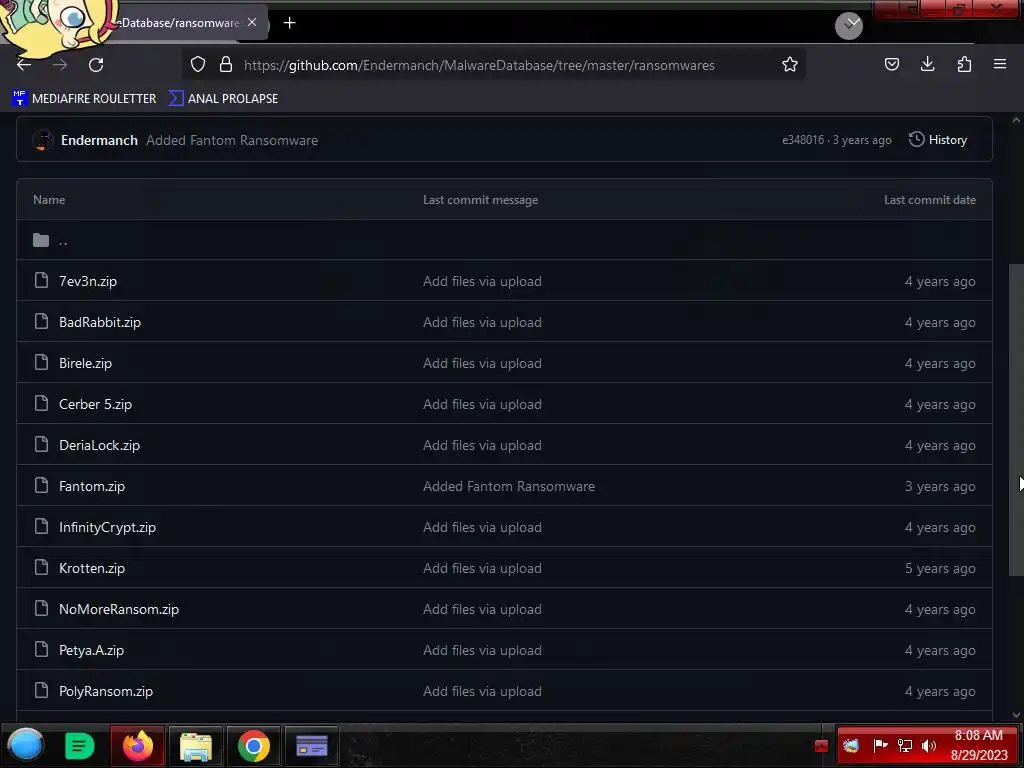Image resolution: width=1024 pixels, height=768 pixels.
Task: Click file icon next to InfinityCrypt.zip
Action: click(41, 526)
